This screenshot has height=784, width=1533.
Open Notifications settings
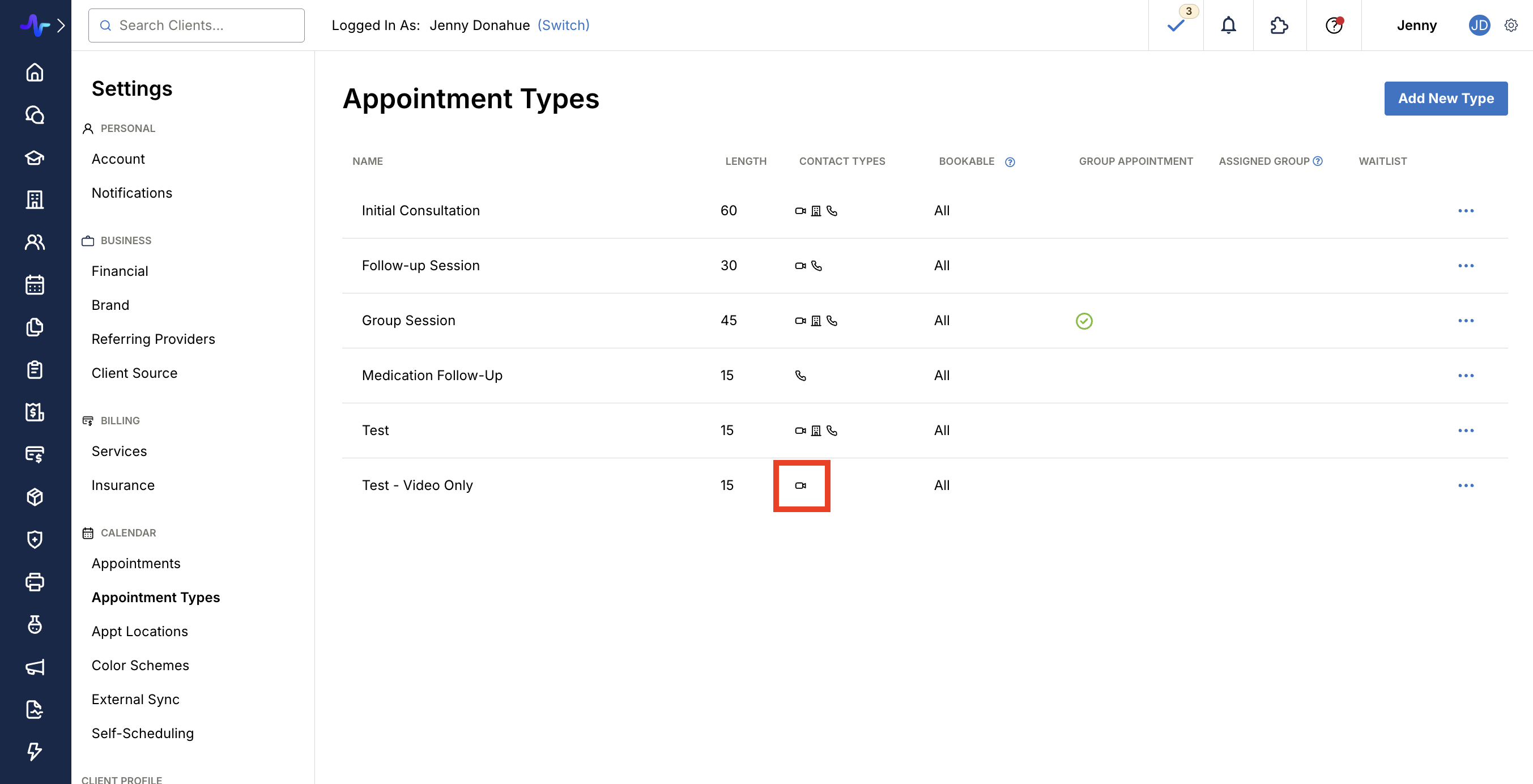pos(131,193)
